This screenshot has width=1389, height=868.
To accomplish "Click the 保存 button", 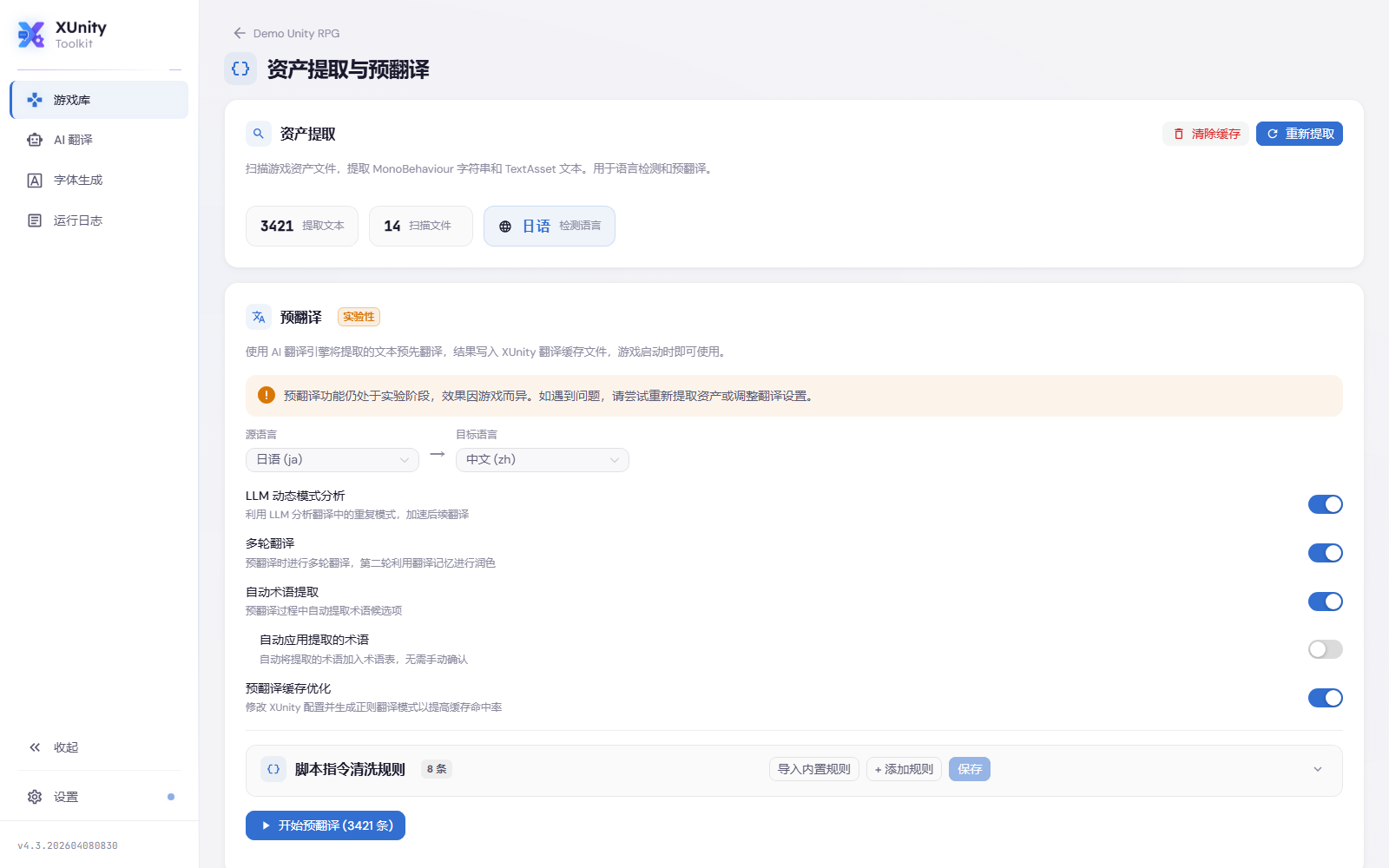I will pos(970,769).
